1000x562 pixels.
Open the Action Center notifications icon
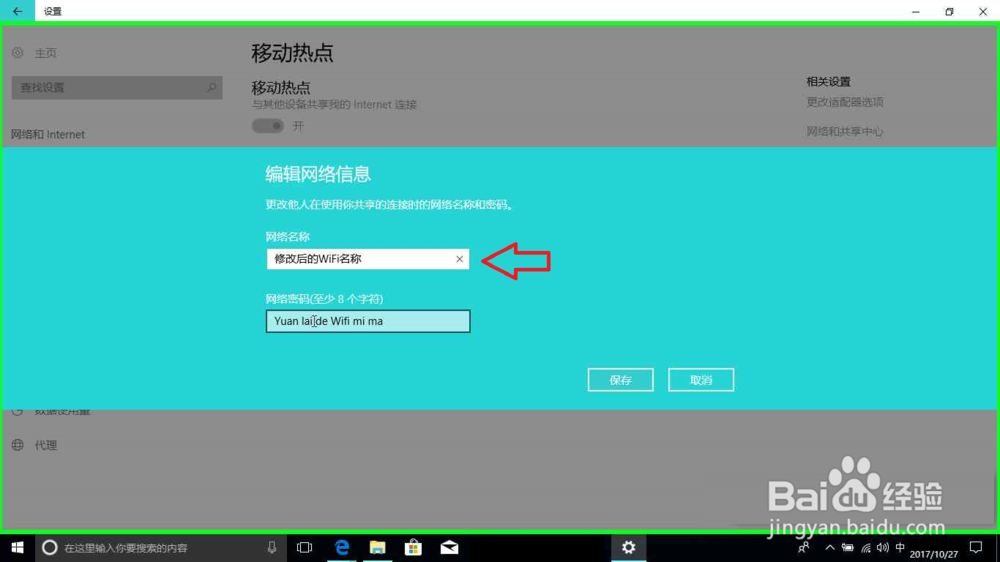(976, 547)
